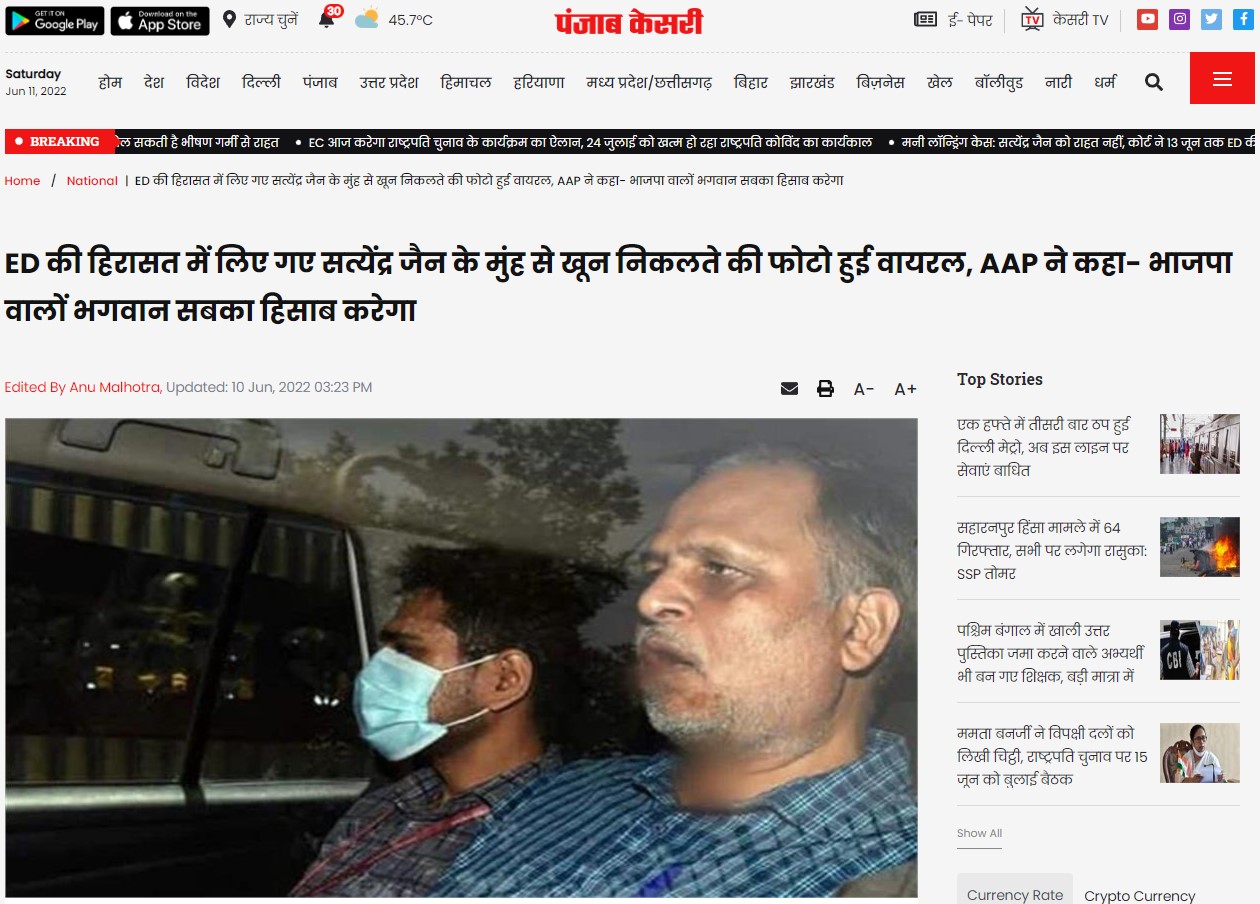Open the red hamburger menu

click(x=1222, y=78)
